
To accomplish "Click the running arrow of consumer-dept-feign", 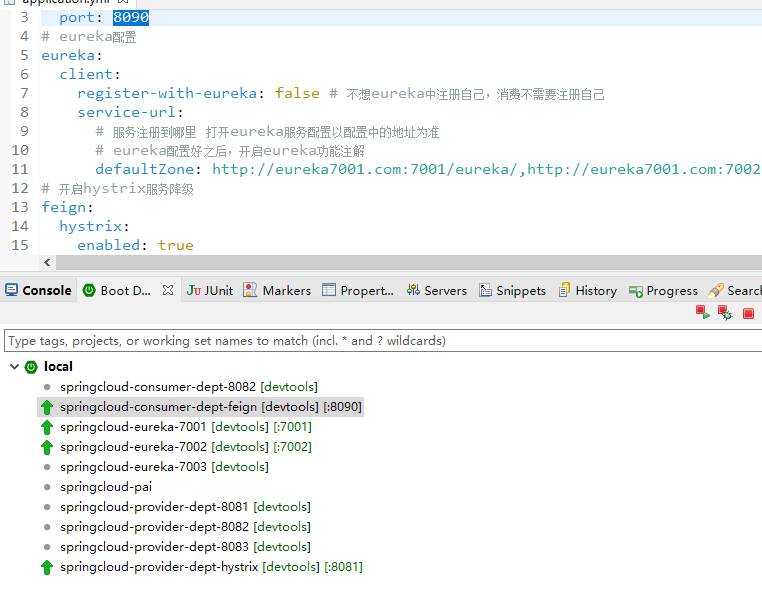I will 47,407.
